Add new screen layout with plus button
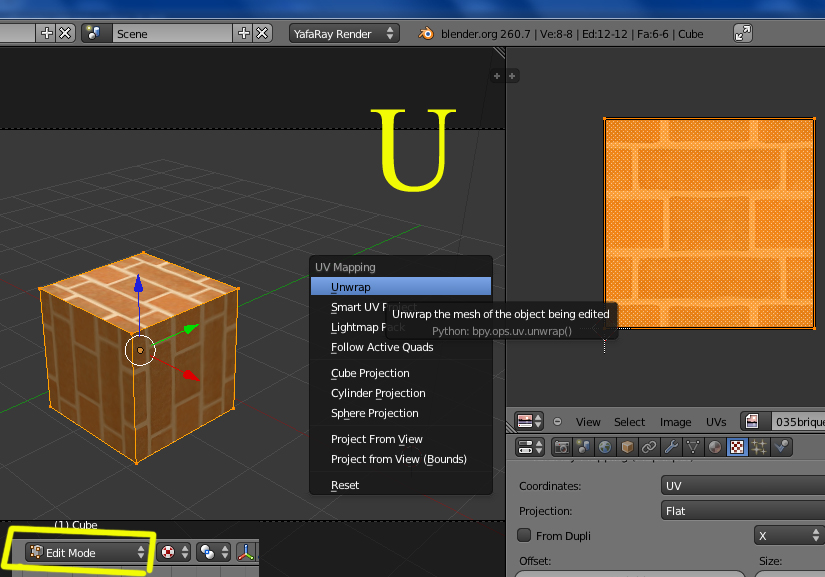Viewport: 825px width, 577px height. [47, 34]
